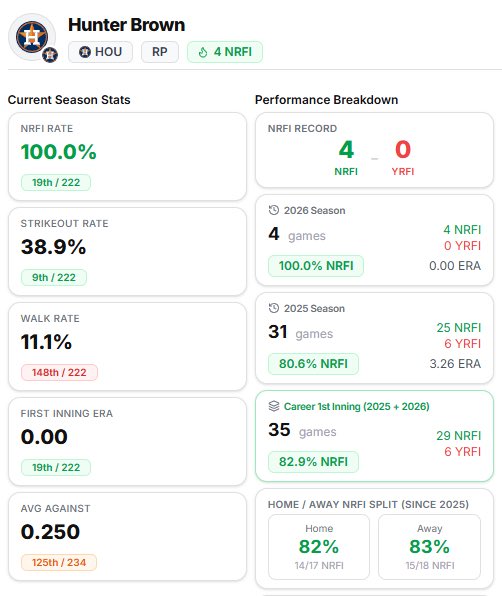Screen dimensions: 502x596
Task: Click the 125th / 234 rank badge
Action: point(59,563)
